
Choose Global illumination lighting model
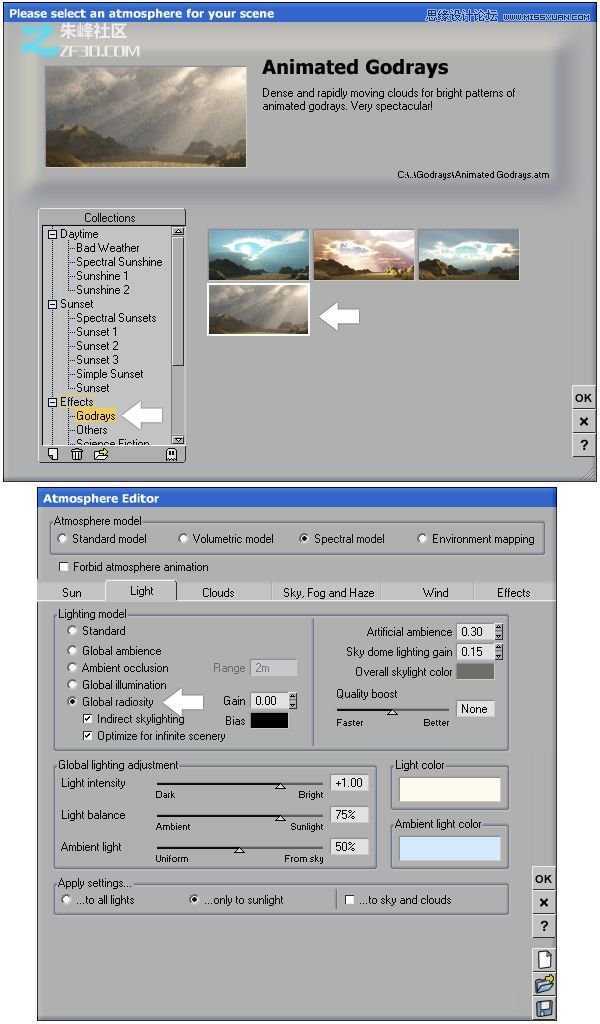coord(72,684)
